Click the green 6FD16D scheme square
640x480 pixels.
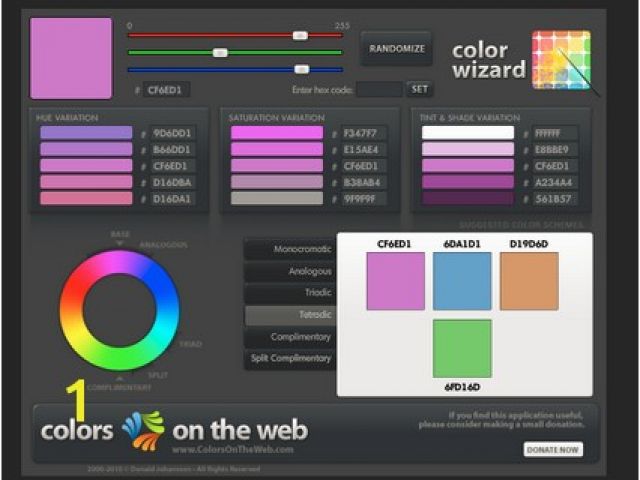coord(462,349)
